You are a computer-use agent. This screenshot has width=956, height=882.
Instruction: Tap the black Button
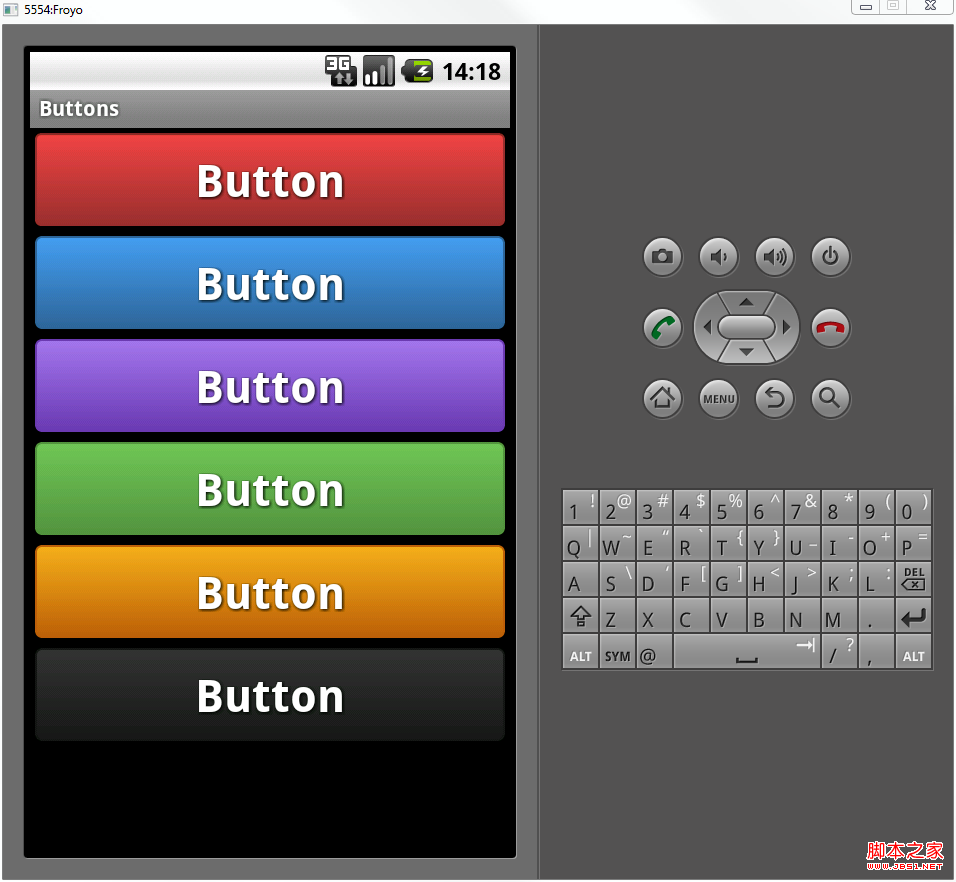(270, 695)
